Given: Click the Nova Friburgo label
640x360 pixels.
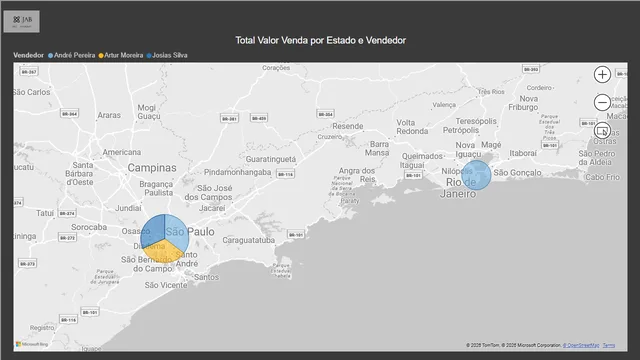Looking at the screenshot, I should click(523, 103).
